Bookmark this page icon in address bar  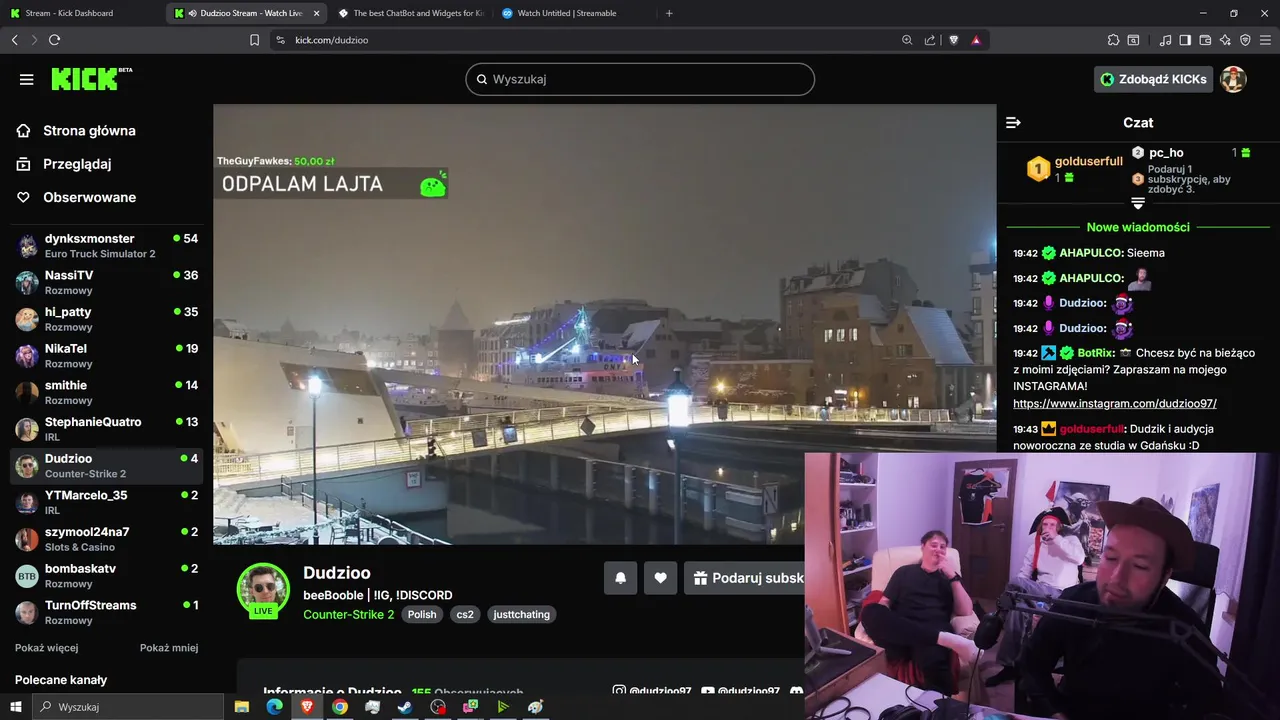(x=254, y=40)
